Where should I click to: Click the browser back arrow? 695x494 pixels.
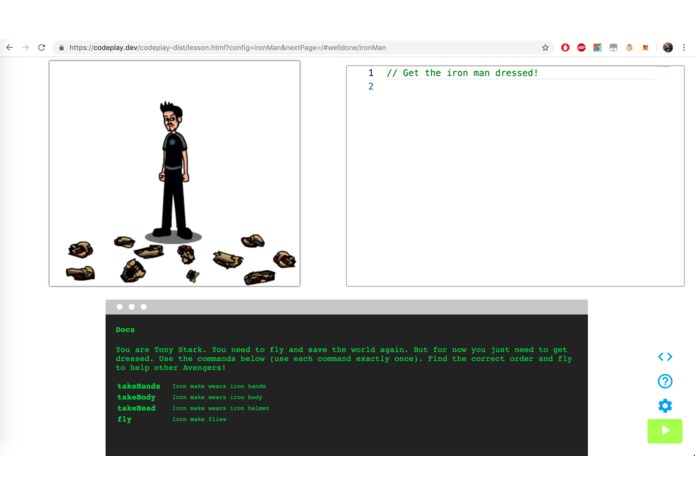10,47
